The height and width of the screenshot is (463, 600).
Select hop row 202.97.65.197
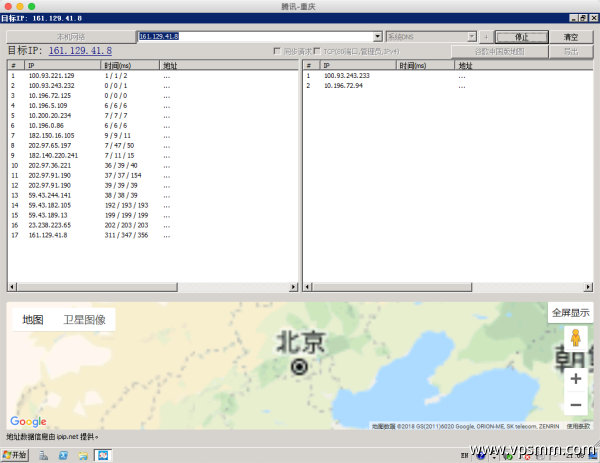(x=152, y=145)
